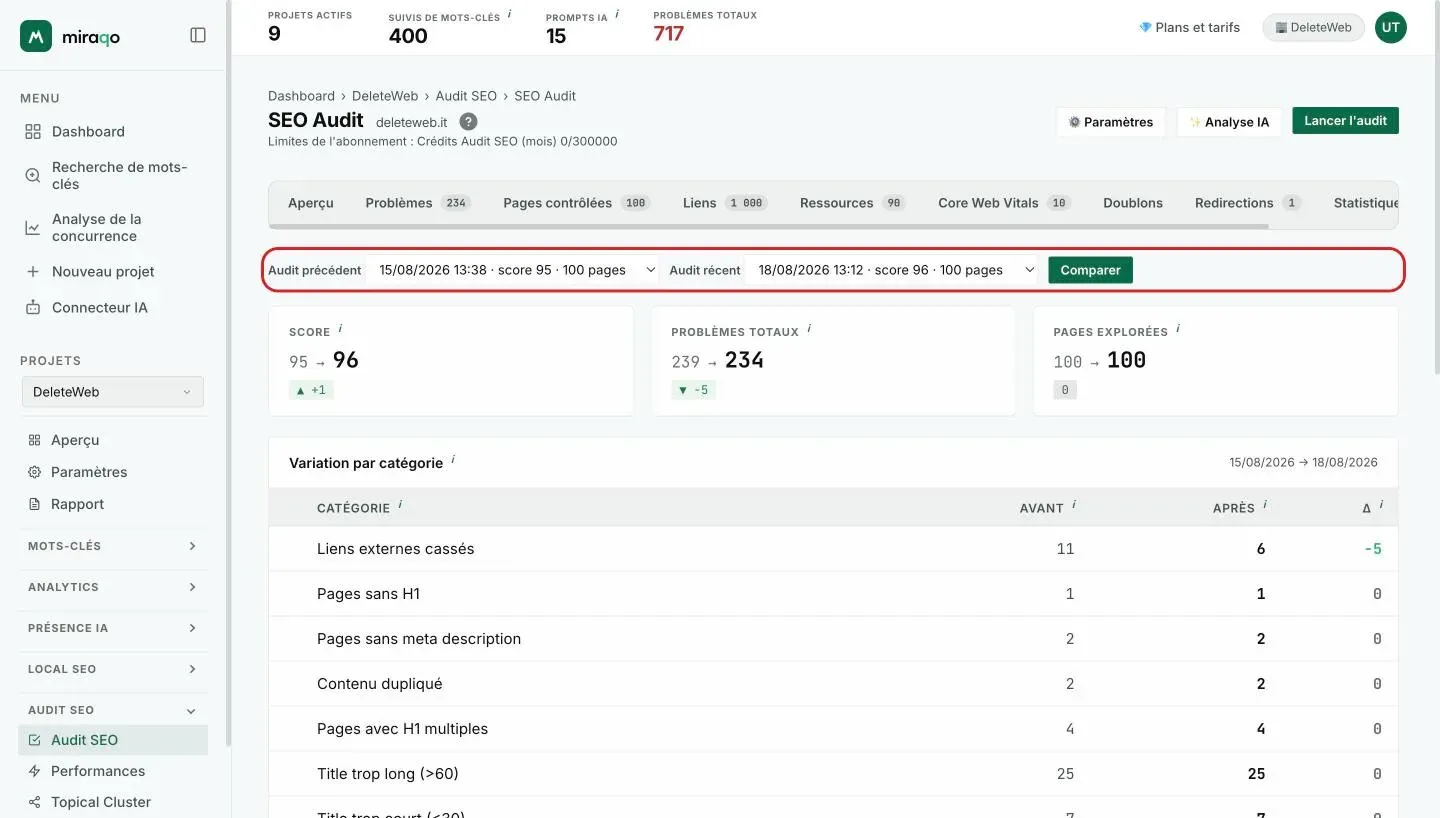
Task: Click the miraqo logo icon
Action: 36,36
